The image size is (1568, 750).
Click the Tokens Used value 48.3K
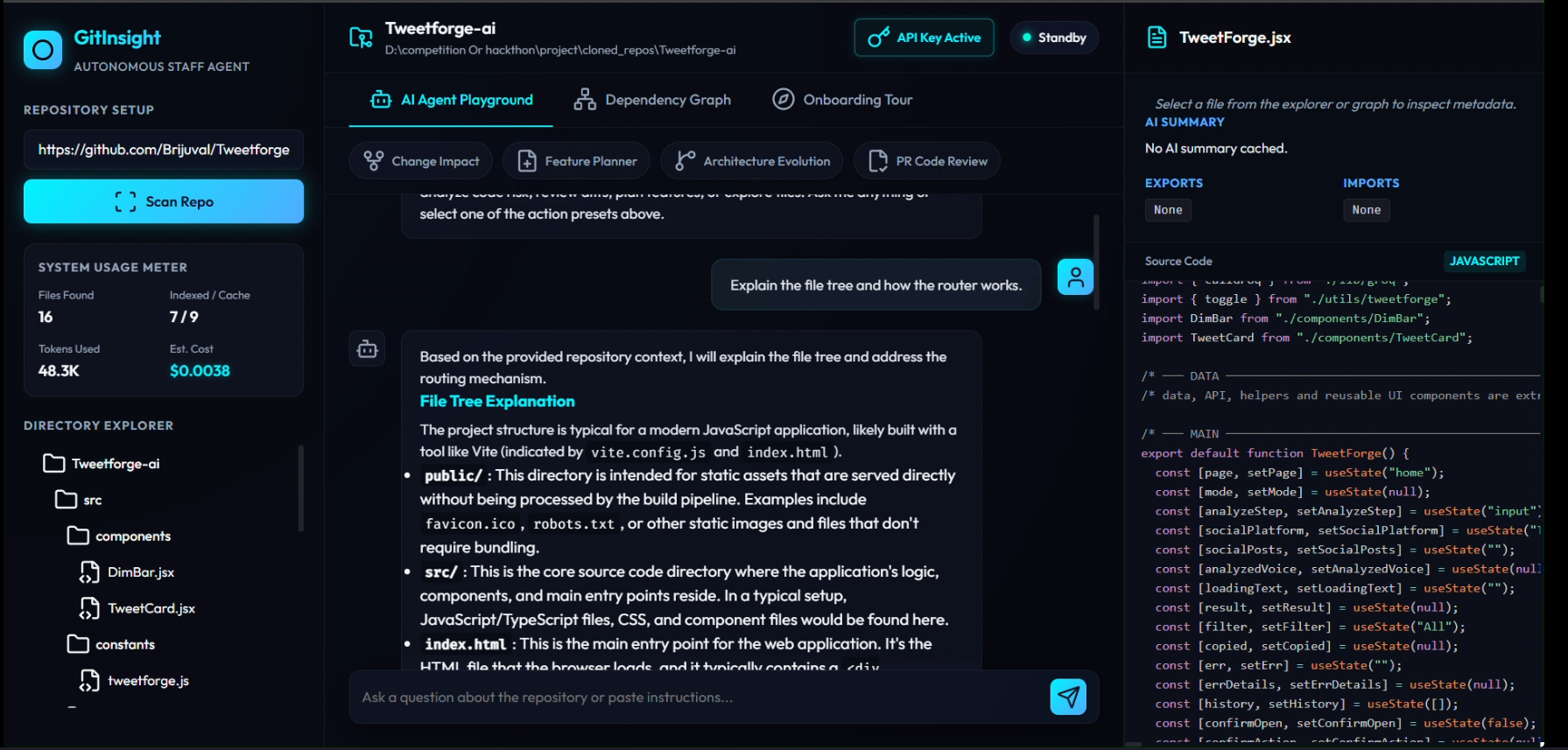click(59, 371)
